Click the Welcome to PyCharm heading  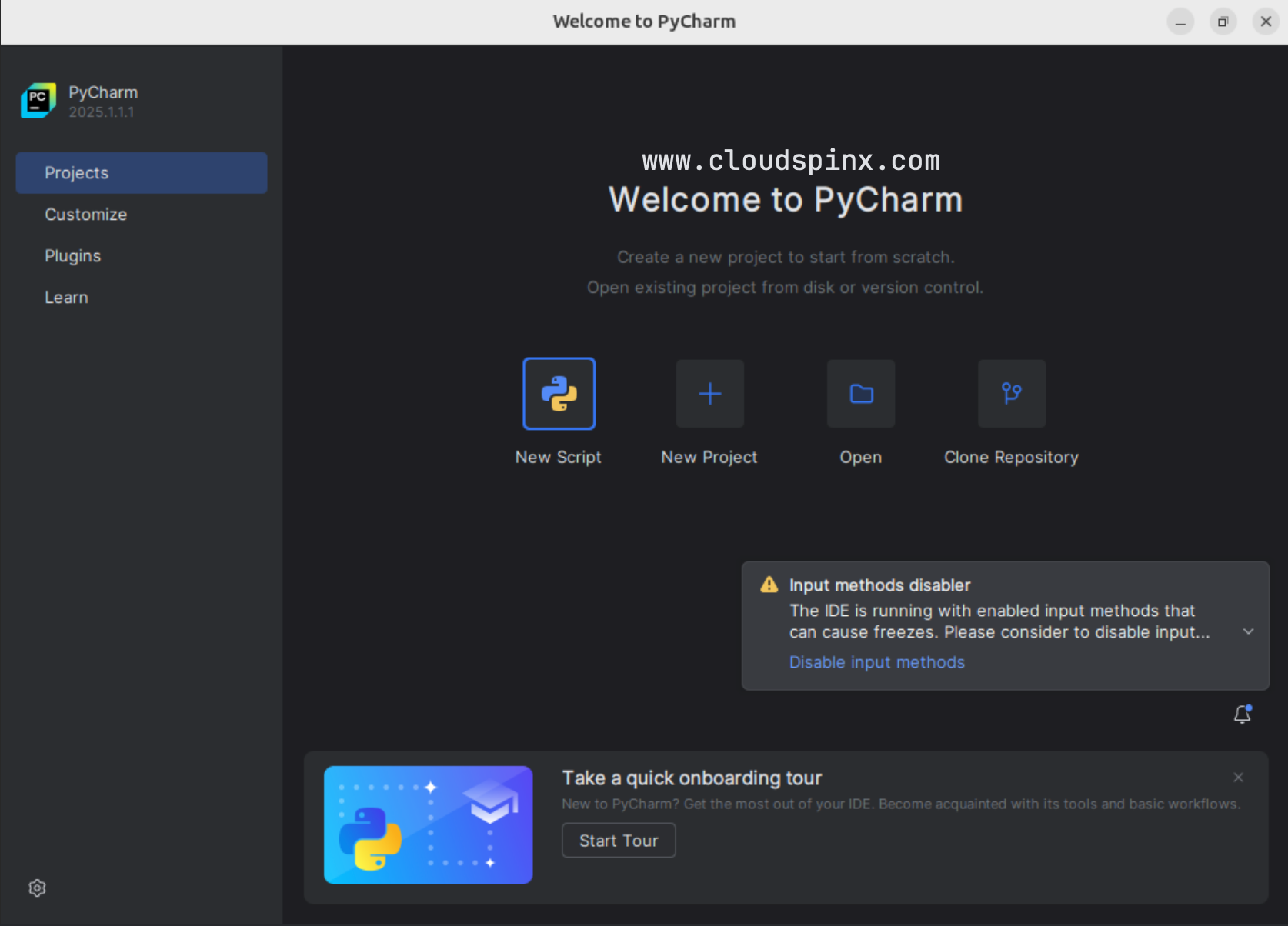786,199
